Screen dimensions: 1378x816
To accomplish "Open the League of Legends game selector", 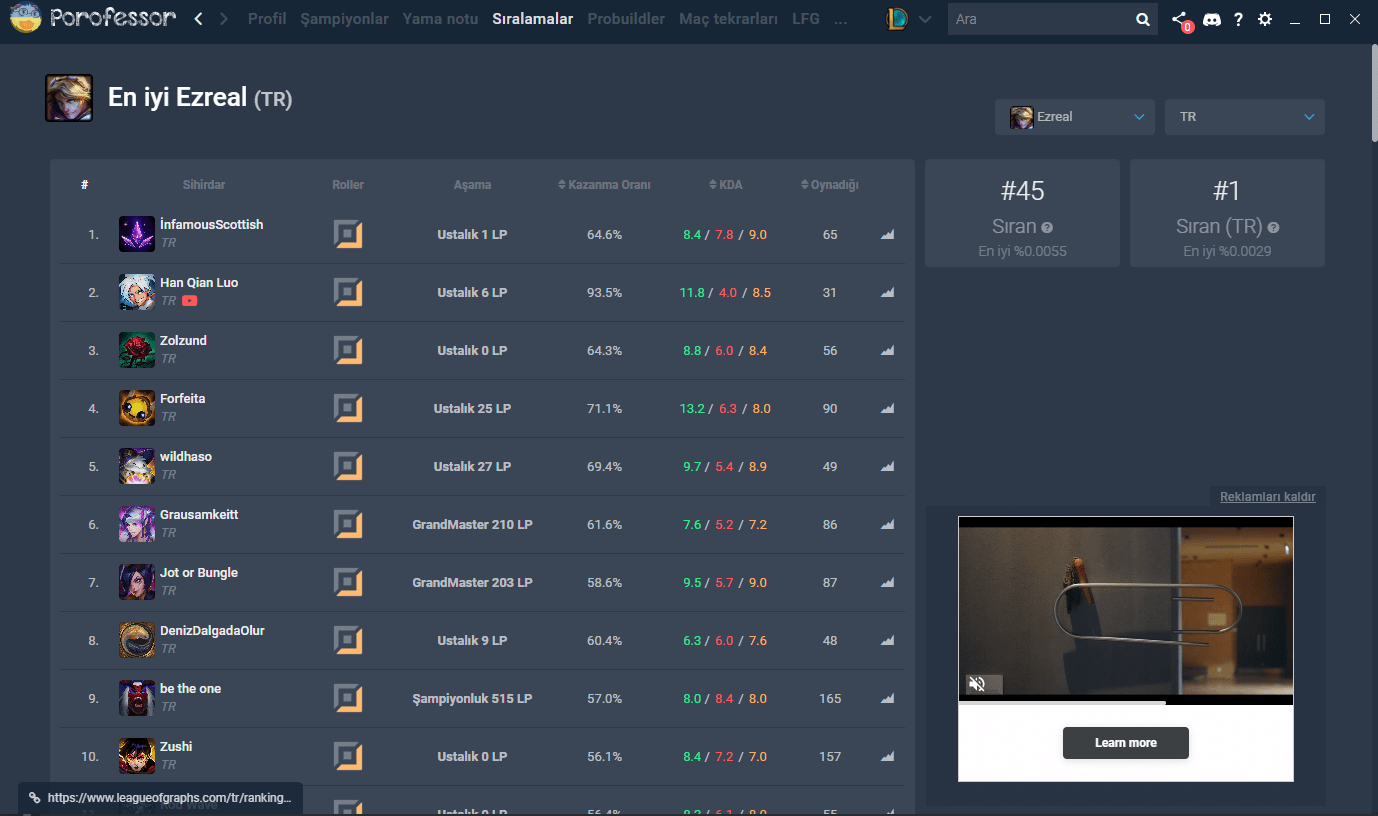I will 908,19.
